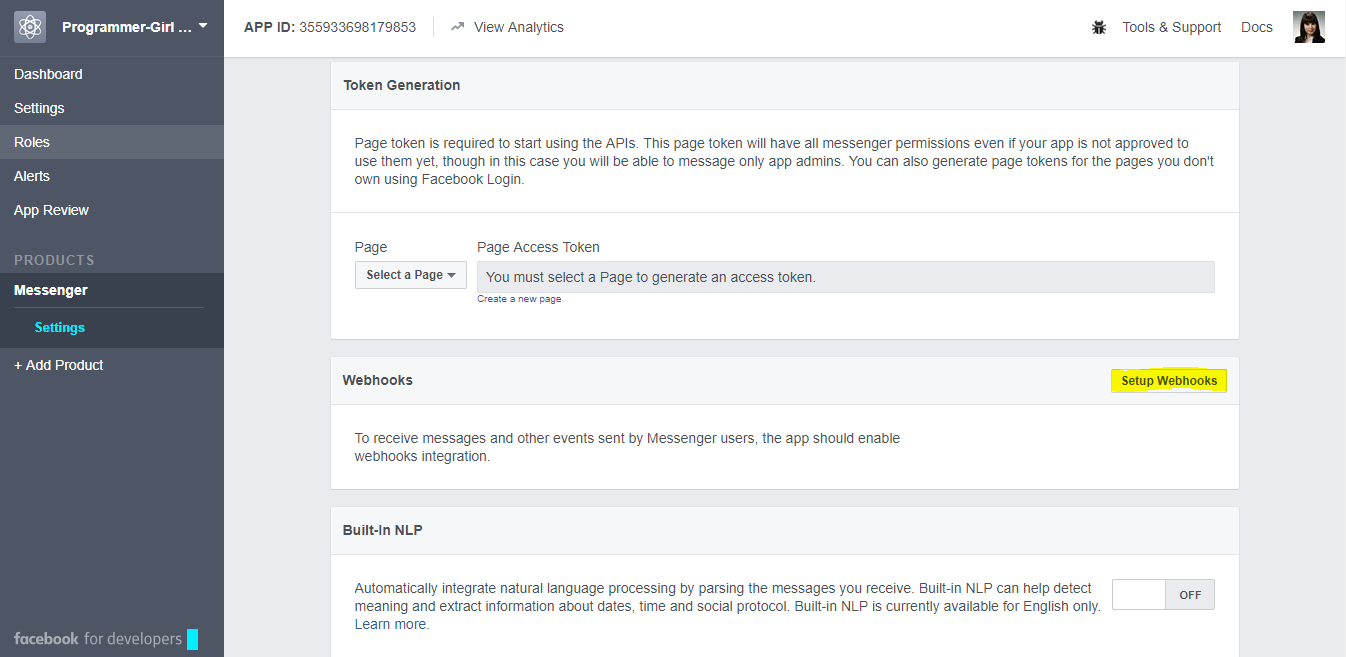Open Dashboard in the sidebar
Viewport: 1346px width, 657px height.
point(48,74)
